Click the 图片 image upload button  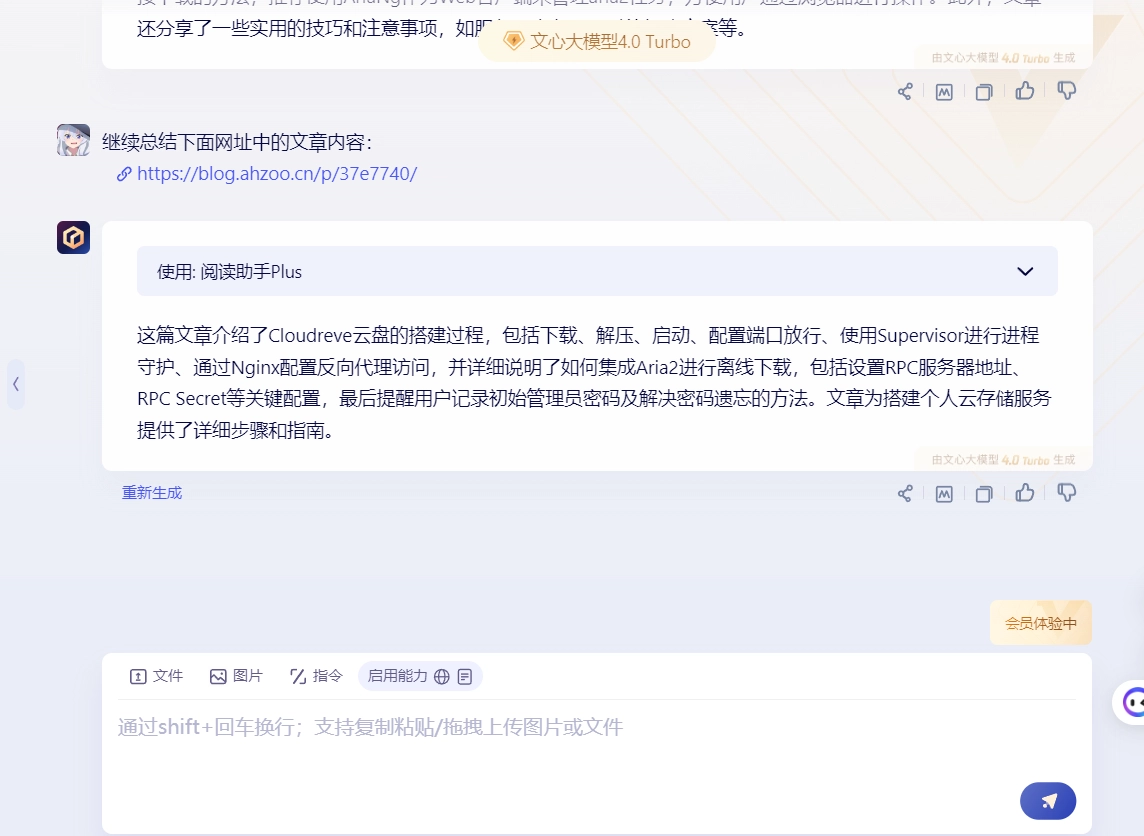tap(236, 676)
